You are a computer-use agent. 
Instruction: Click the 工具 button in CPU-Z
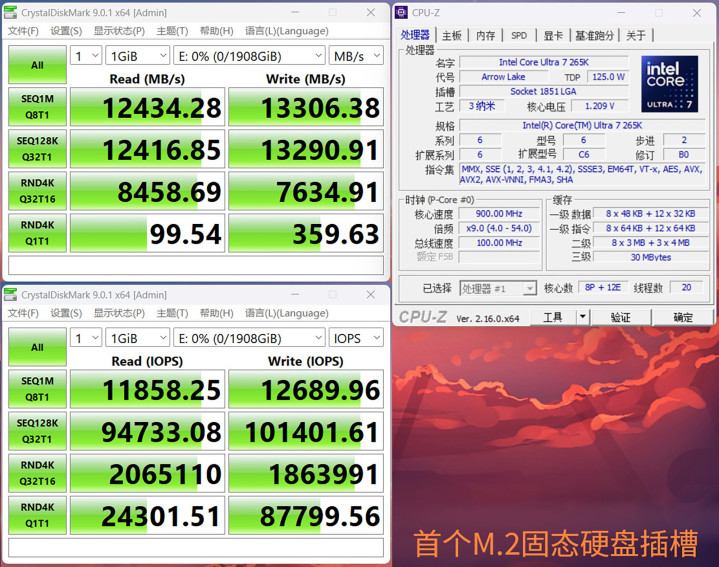[553, 317]
